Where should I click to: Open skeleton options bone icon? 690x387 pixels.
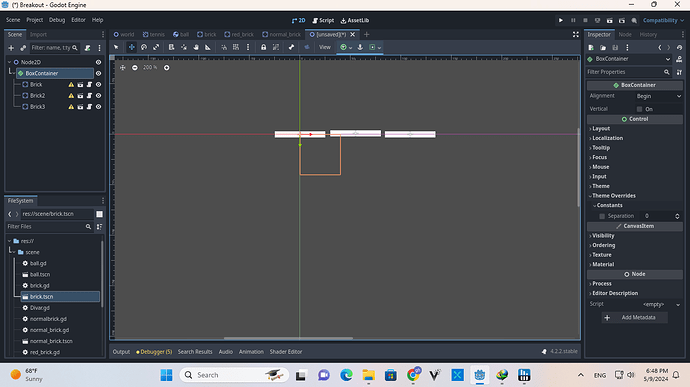click(x=291, y=47)
